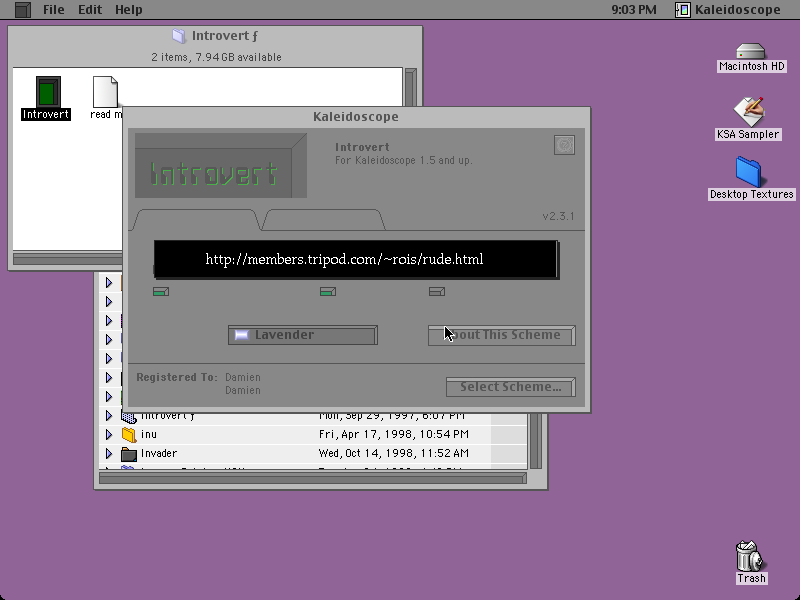Click the Select Scheme... button
The height and width of the screenshot is (600, 800).
click(x=511, y=387)
